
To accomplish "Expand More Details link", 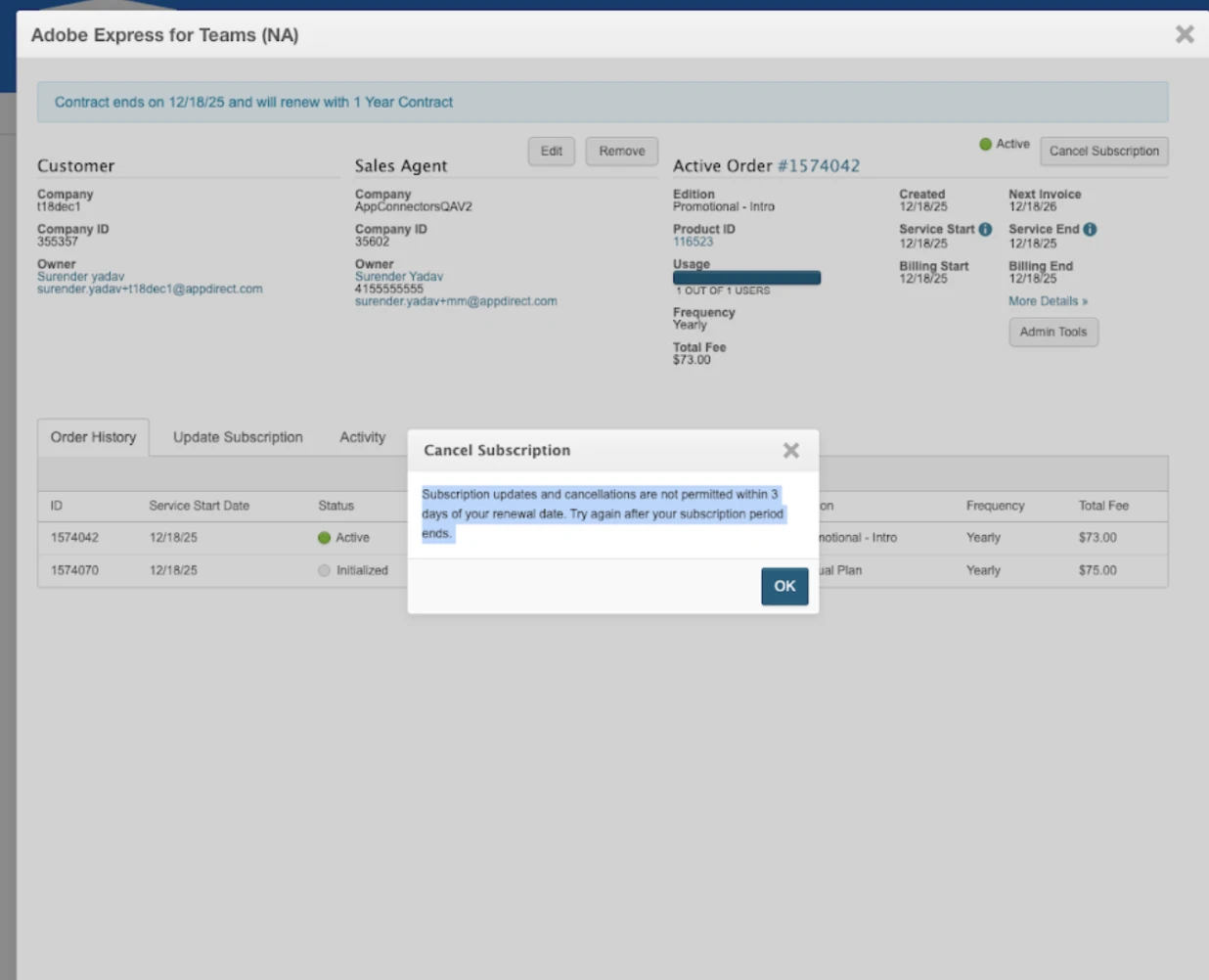I will pos(1048,301).
